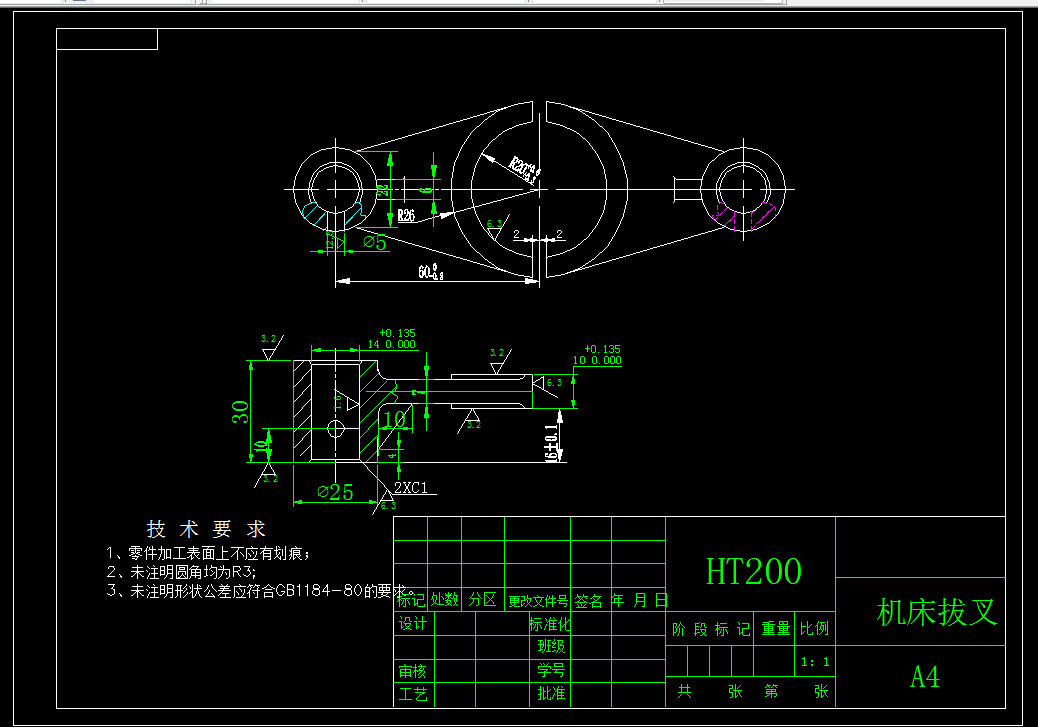Click the 审核 cell in title block
The width and height of the screenshot is (1038, 727).
(x=414, y=673)
